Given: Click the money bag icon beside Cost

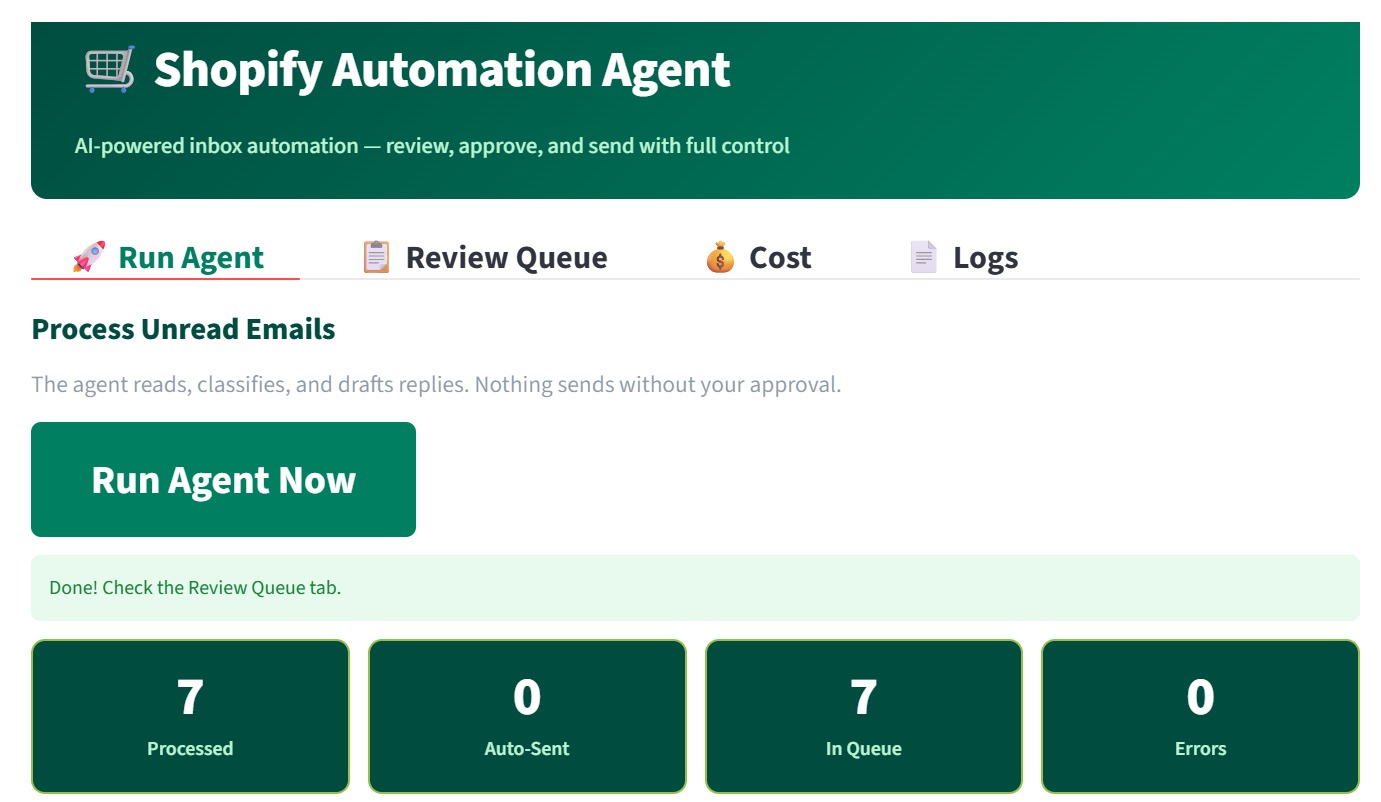Looking at the screenshot, I should click(720, 258).
